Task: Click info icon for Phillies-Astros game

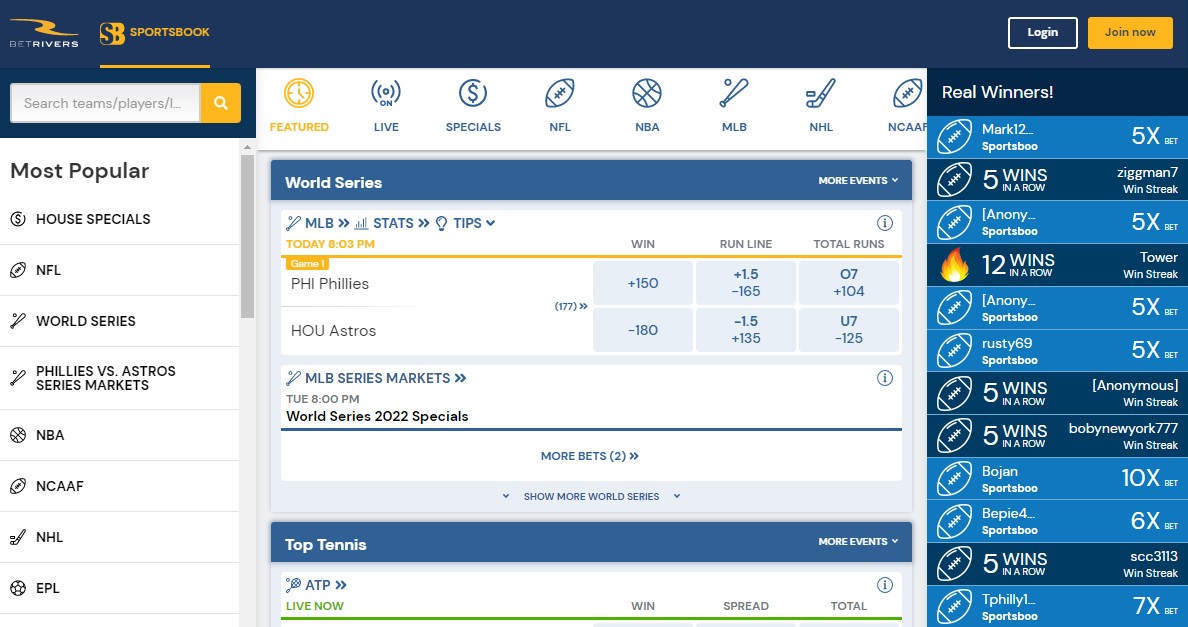Action: tap(884, 223)
